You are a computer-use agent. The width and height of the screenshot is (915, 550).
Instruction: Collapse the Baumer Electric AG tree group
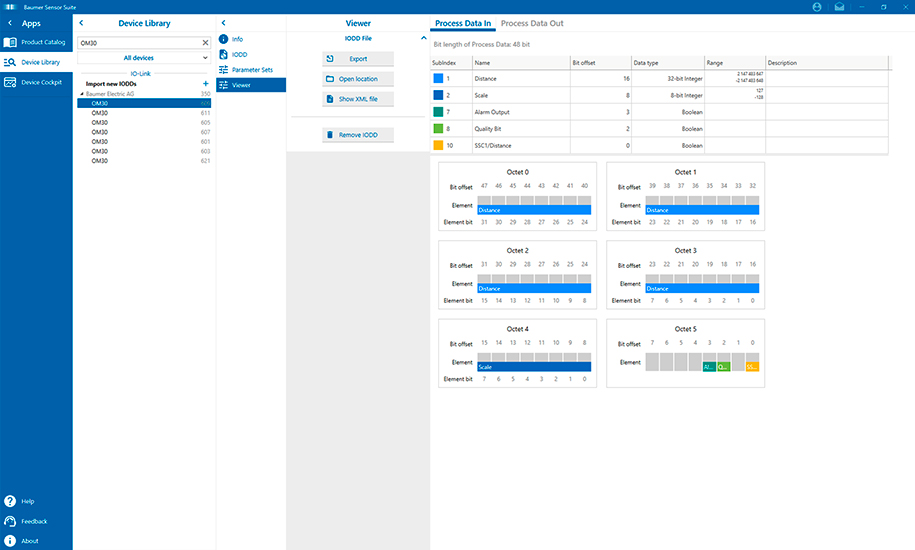click(82, 93)
